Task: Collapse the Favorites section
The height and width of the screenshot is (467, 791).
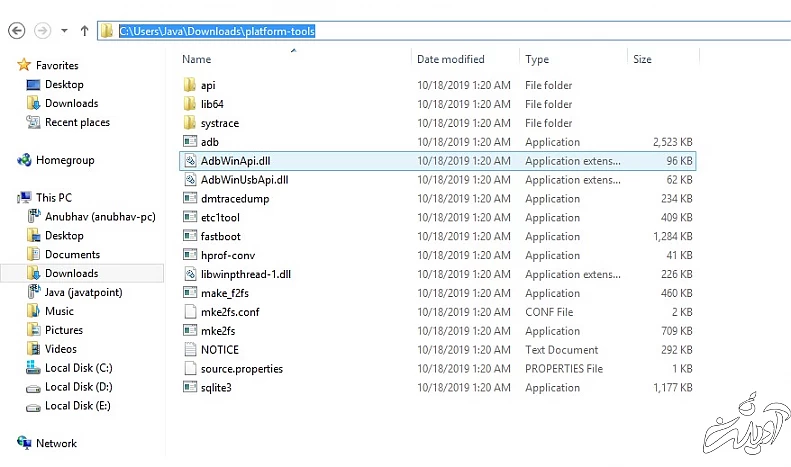Action: click(8, 65)
